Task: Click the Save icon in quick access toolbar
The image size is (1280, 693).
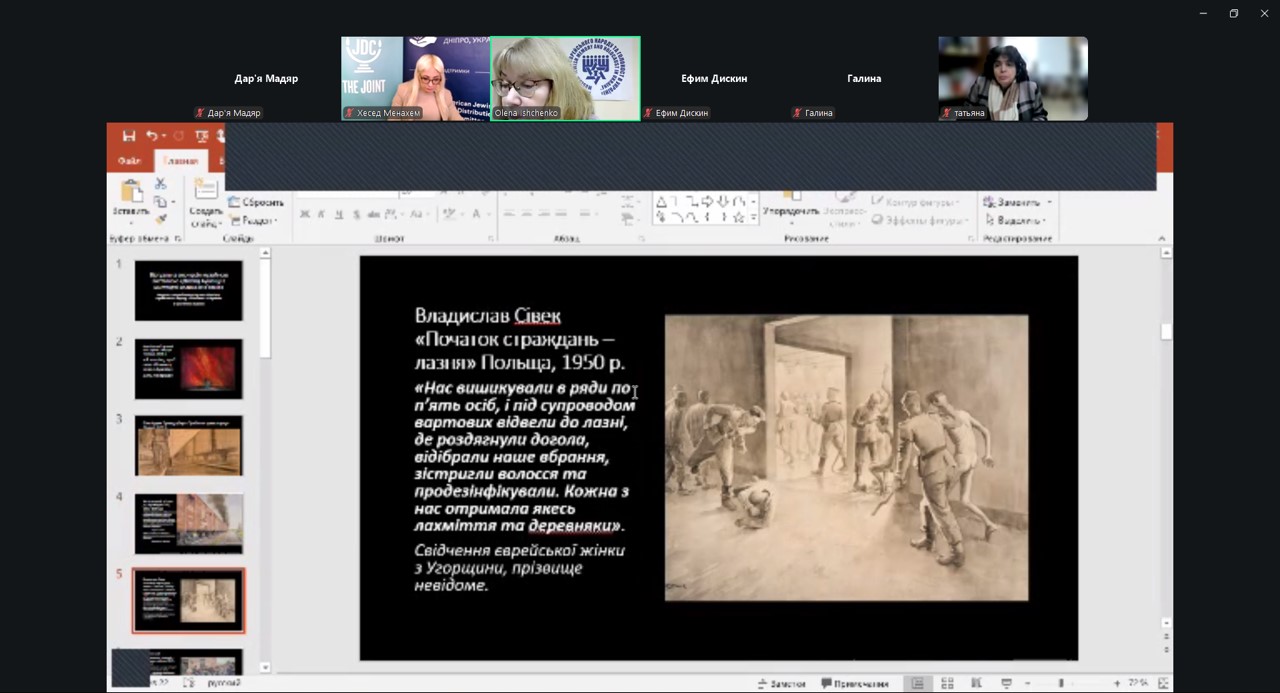Action: pos(129,136)
